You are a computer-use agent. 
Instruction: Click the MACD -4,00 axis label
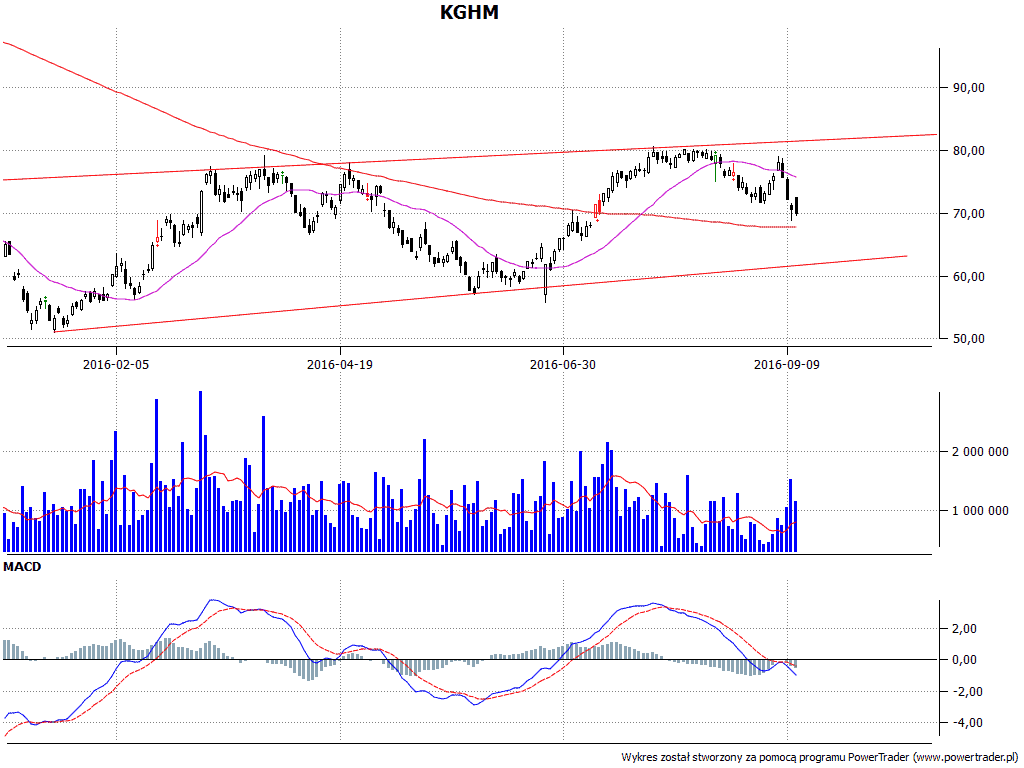coord(961,723)
